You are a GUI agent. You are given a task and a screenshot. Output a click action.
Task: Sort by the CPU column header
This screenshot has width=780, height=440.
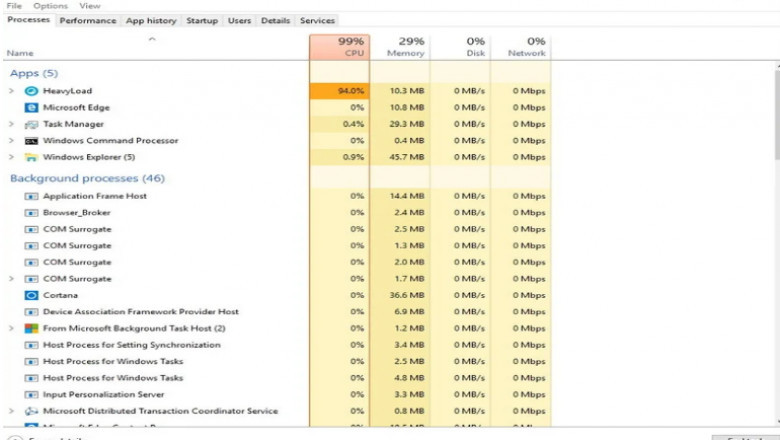click(x=339, y=47)
